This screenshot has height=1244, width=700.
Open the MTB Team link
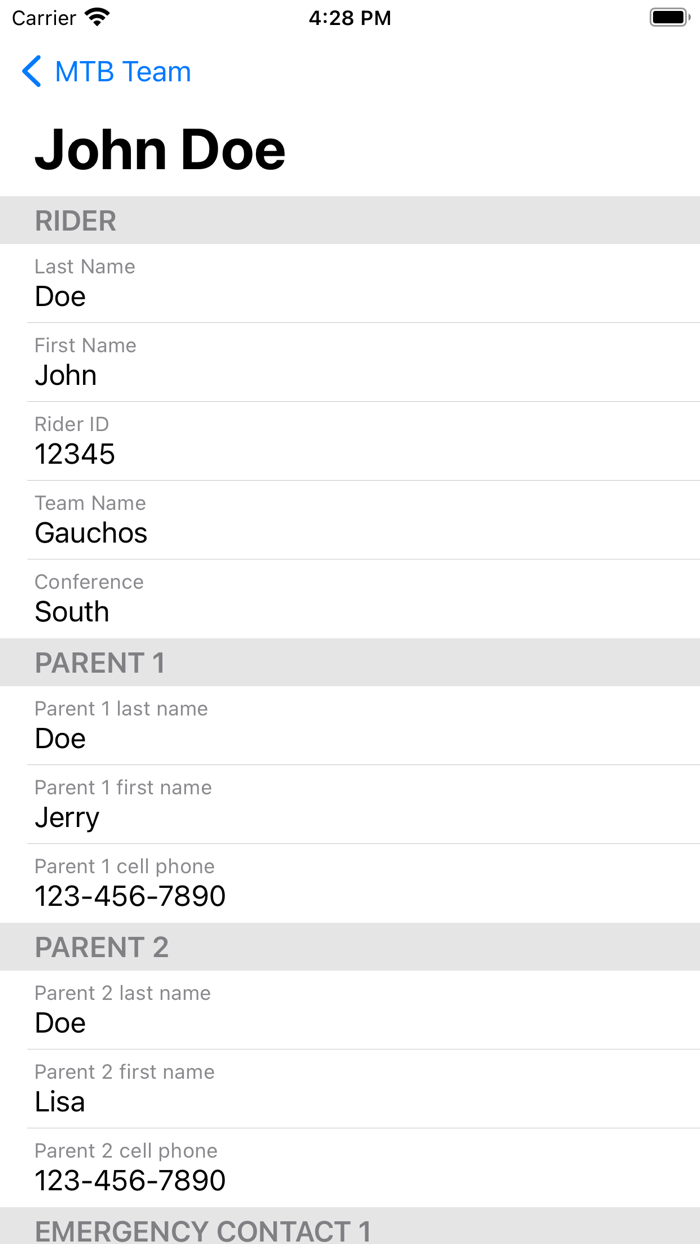pos(124,71)
